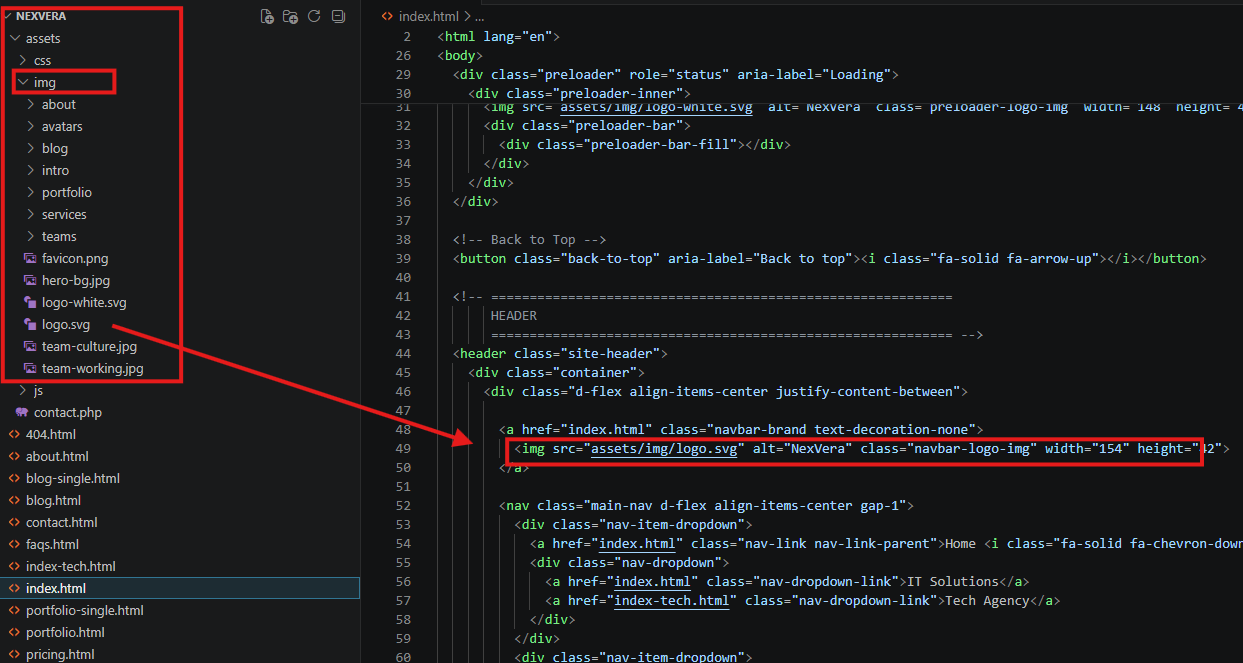Expand the teams folder
The width and height of the screenshot is (1243, 663).
coord(31,236)
